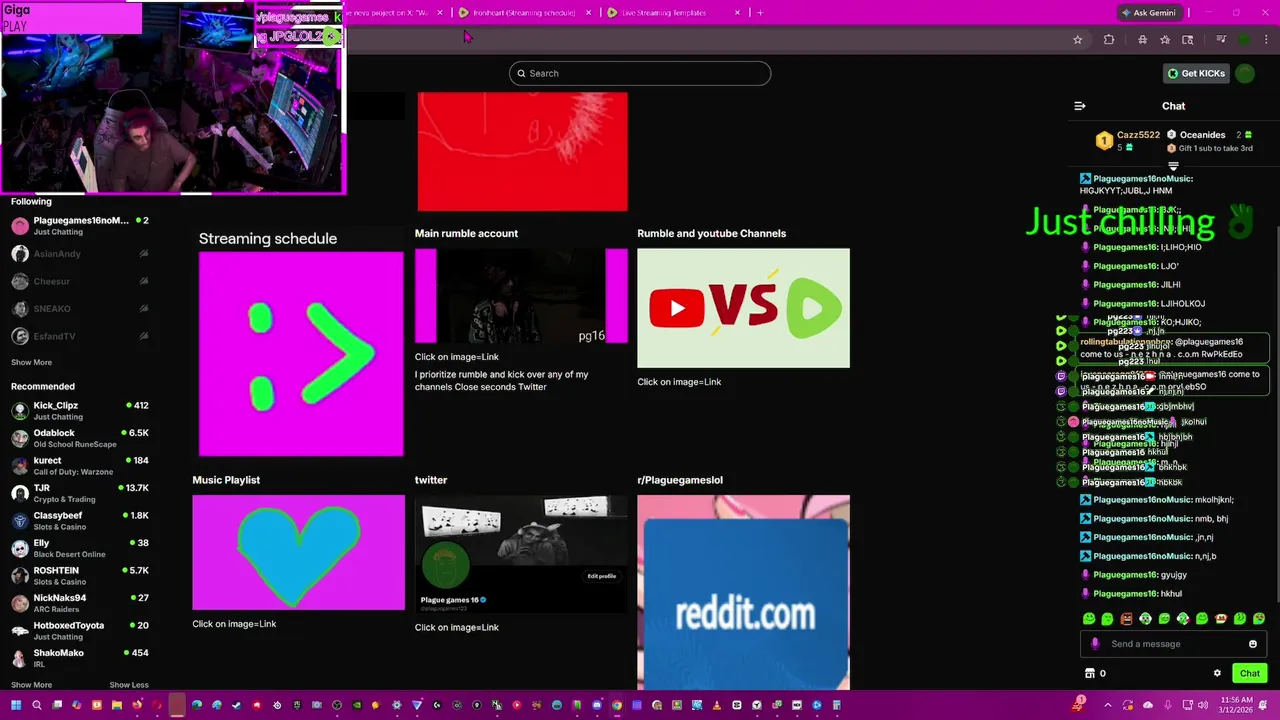Collapse Recommended list with Show Less
1280x720 pixels.
pos(128,685)
